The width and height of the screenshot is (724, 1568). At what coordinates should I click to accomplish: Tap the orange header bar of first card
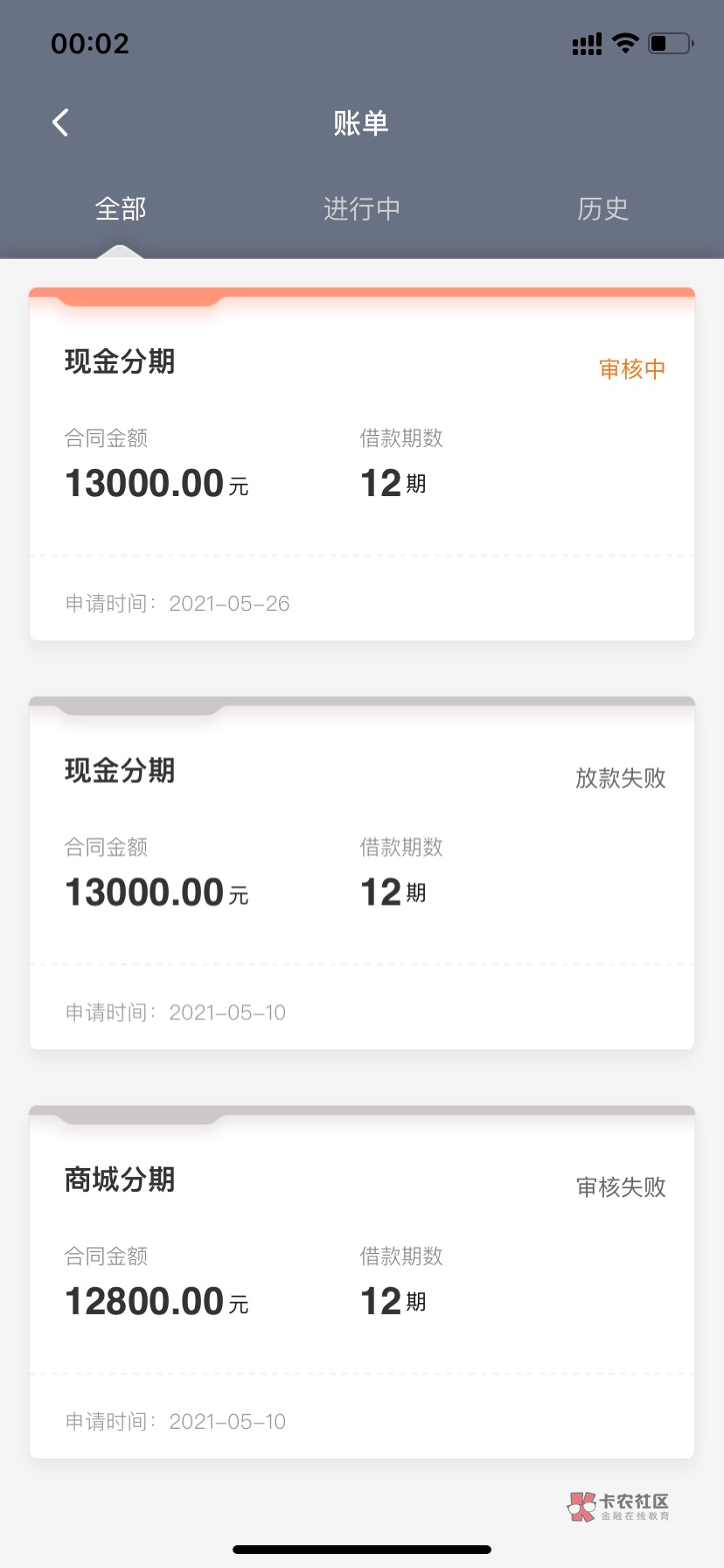coord(362,295)
